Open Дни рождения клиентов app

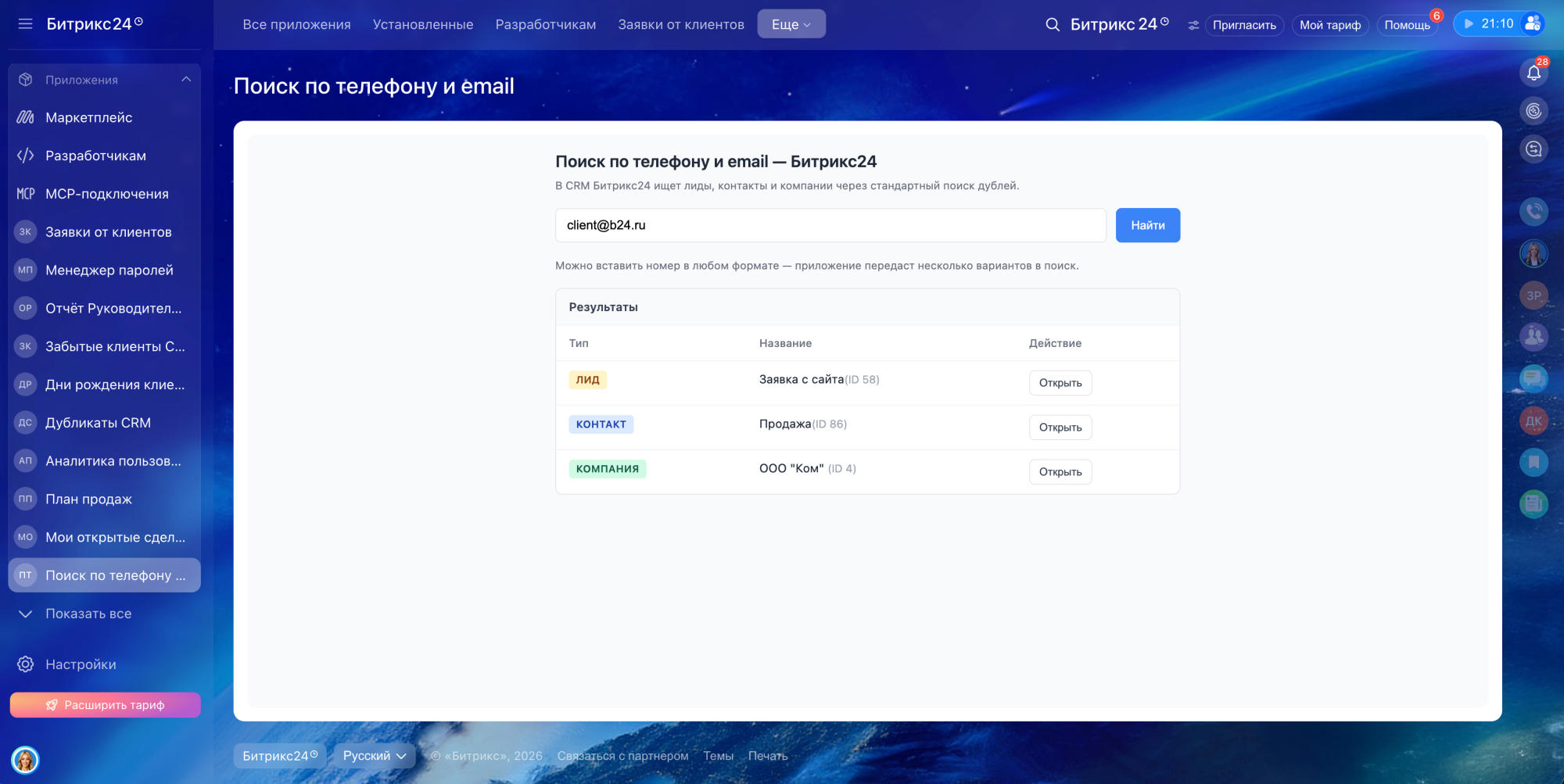(x=104, y=385)
